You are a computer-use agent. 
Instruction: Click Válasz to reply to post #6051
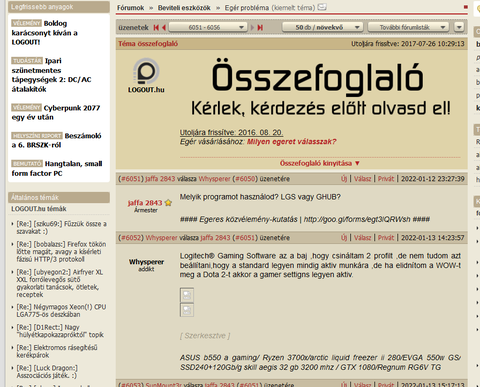[x=362, y=179]
